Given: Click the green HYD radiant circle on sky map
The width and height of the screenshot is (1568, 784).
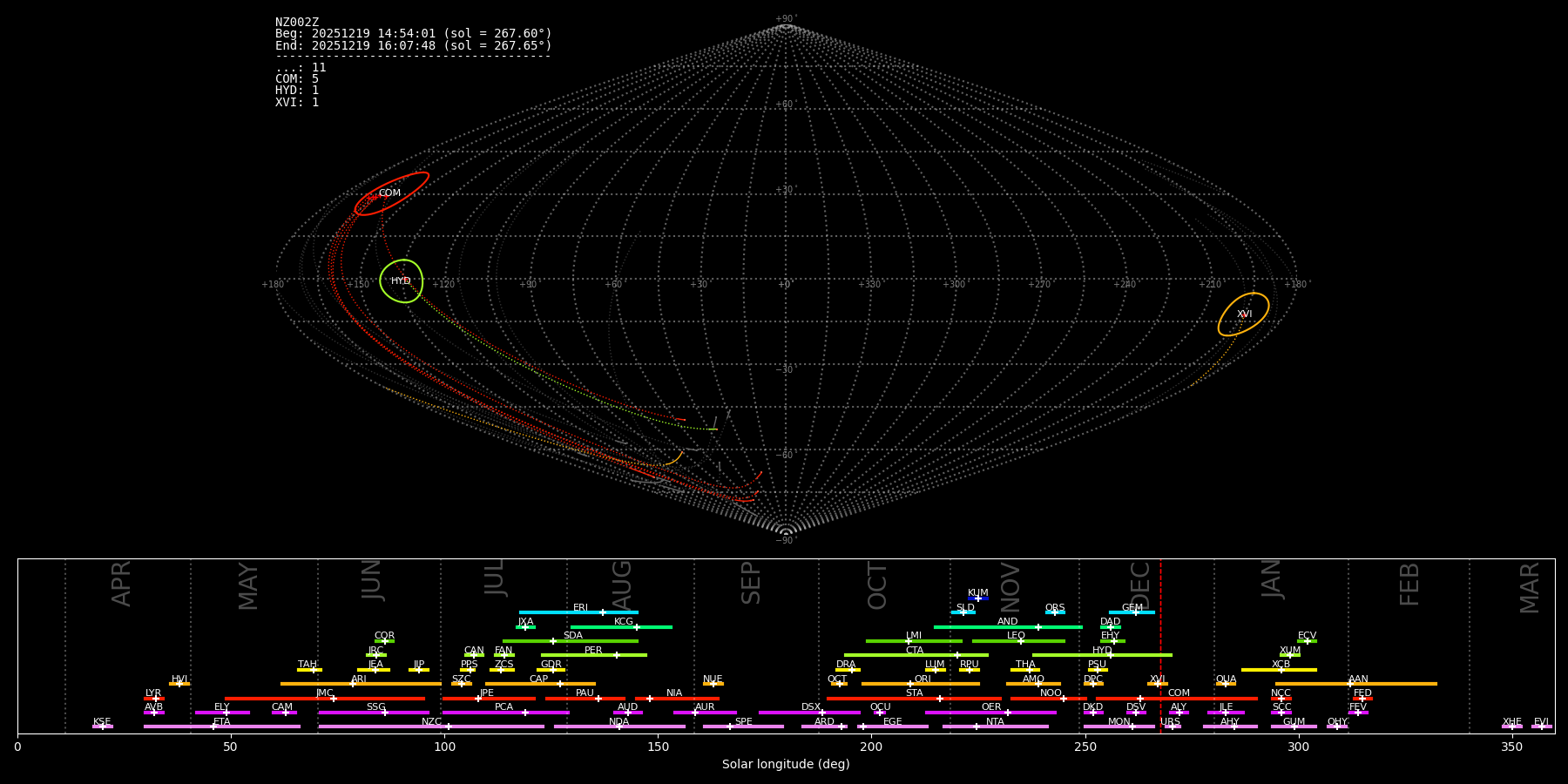Looking at the screenshot, I should pyautogui.click(x=402, y=281).
